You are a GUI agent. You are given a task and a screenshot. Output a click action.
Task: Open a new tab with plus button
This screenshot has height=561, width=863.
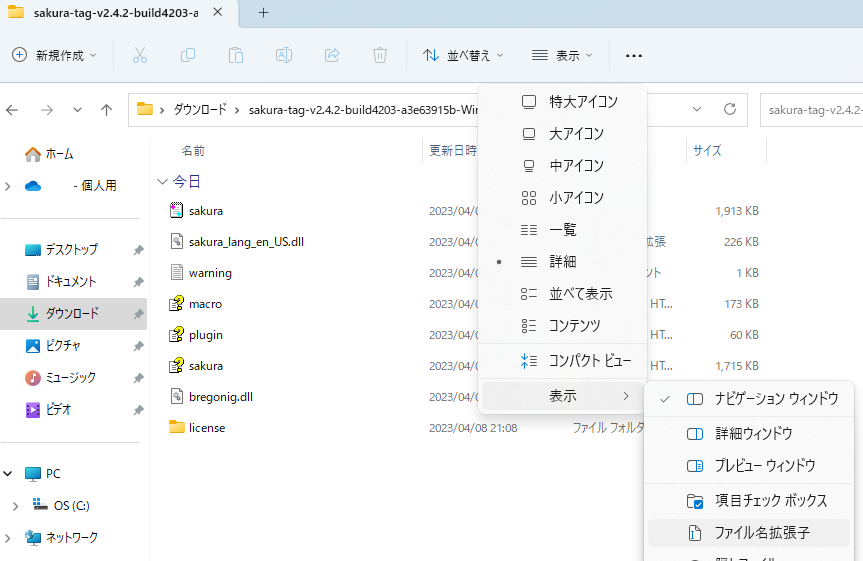[263, 13]
